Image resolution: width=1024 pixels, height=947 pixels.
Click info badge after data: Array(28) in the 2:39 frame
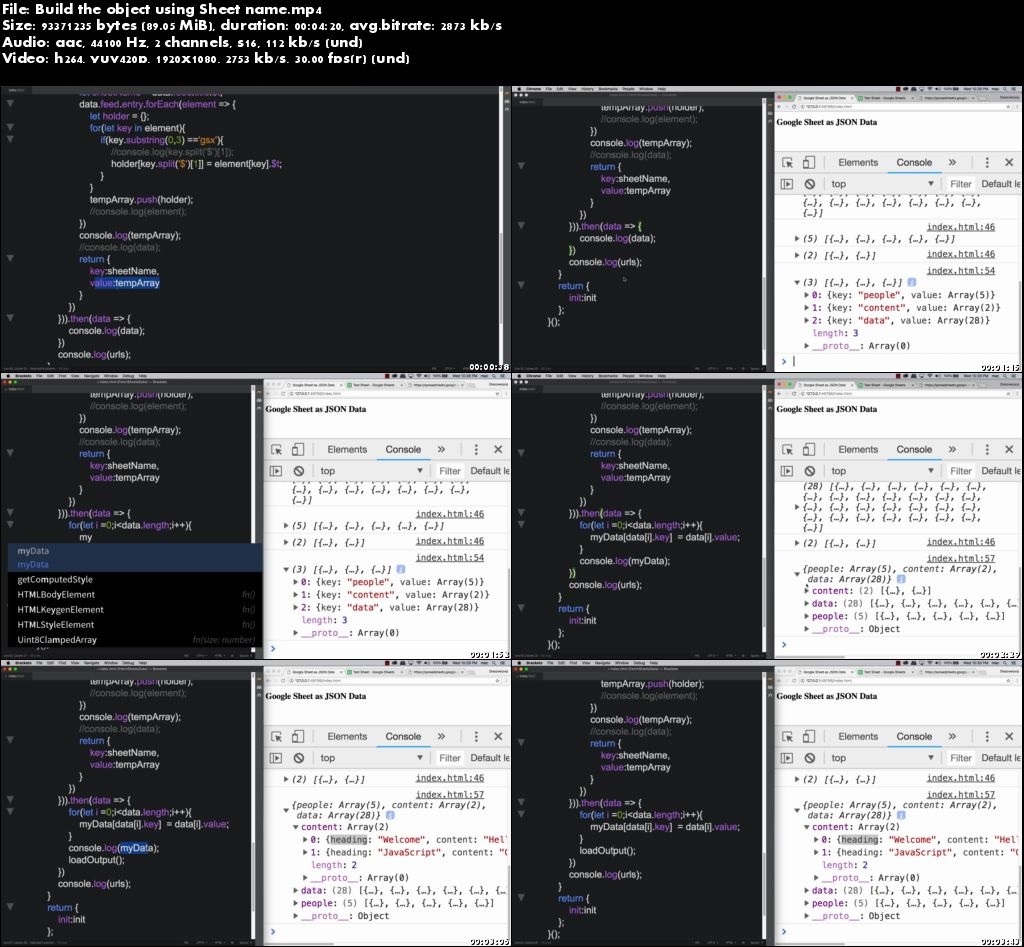click(902, 579)
